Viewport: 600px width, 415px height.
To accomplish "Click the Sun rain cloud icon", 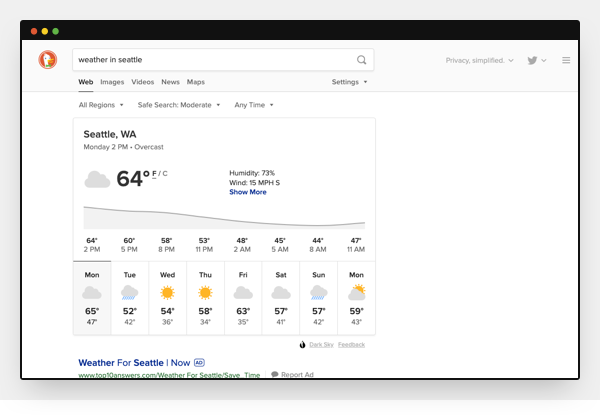I will pyautogui.click(x=318, y=293).
